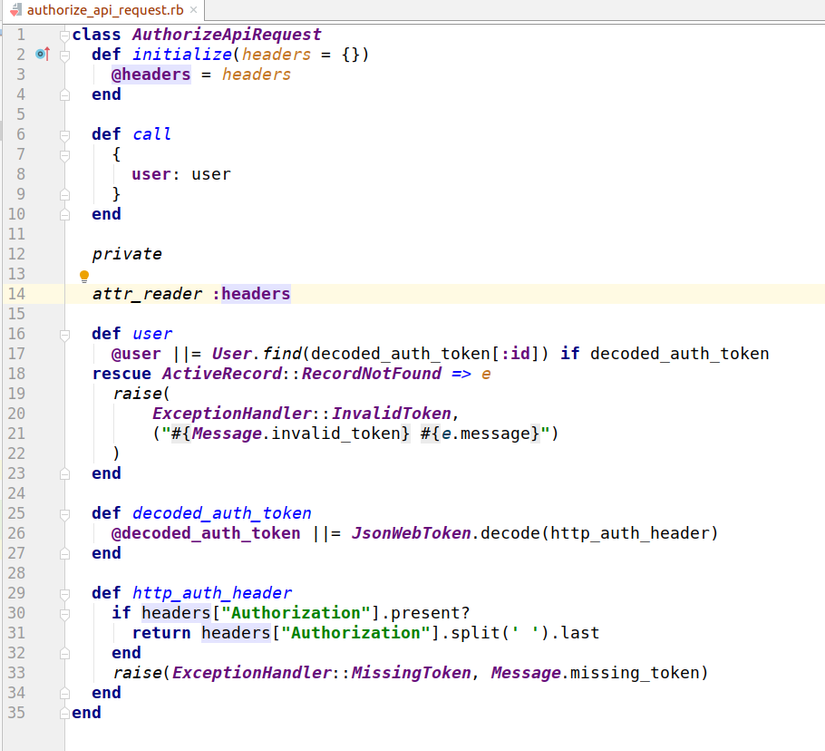Viewport: 825px width, 751px height.
Task: Click the fold end marker on line 4
Action: pyautogui.click(x=65, y=95)
